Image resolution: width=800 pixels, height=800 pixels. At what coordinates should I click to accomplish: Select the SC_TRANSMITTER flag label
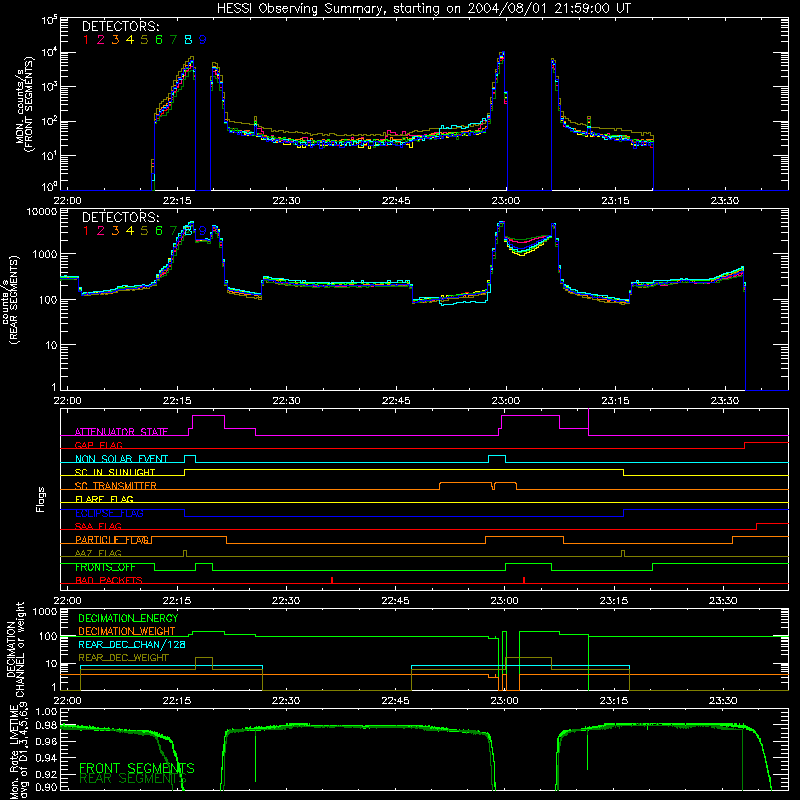click(x=116, y=486)
